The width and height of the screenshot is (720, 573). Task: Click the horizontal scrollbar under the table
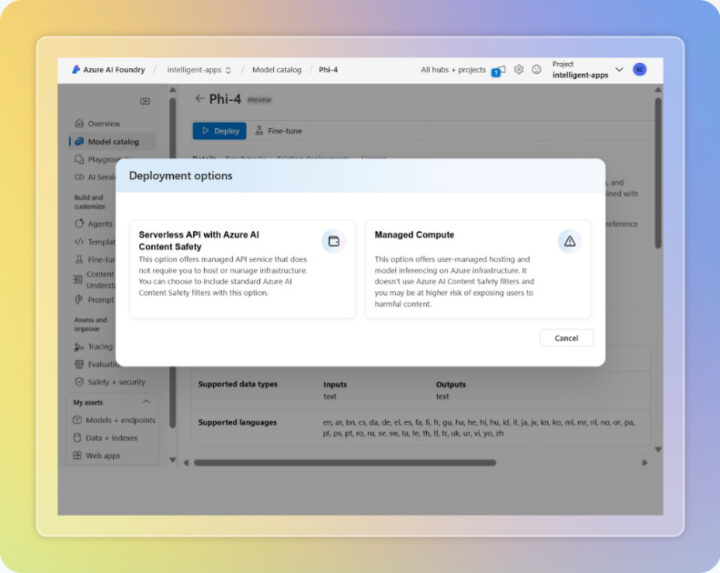[x=400, y=462]
